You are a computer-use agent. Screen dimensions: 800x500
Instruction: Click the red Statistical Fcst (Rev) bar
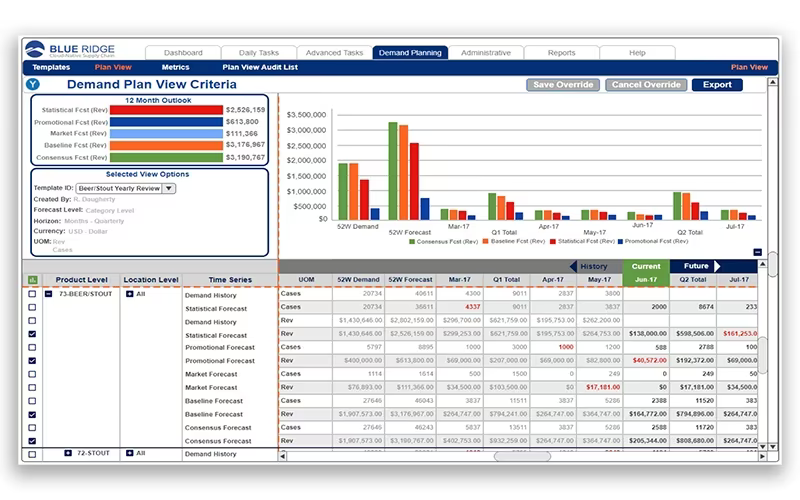pyautogui.click(x=166, y=110)
